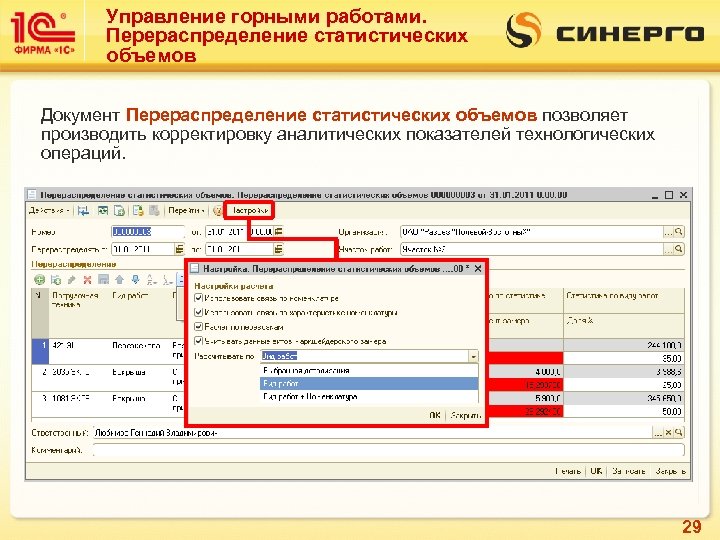The image size is (720, 540).
Task: Choose Выбранная детализация from the list
Action: pos(369,371)
